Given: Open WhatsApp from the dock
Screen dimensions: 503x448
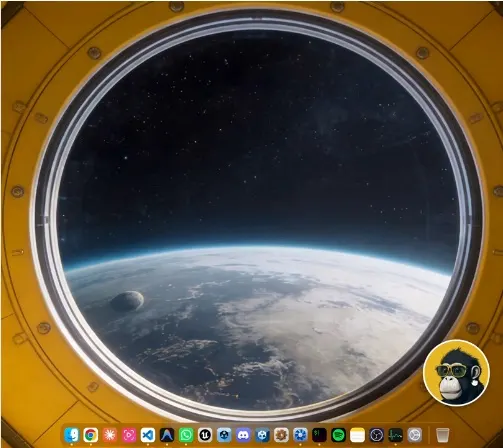Looking at the screenshot, I should [x=186, y=435].
